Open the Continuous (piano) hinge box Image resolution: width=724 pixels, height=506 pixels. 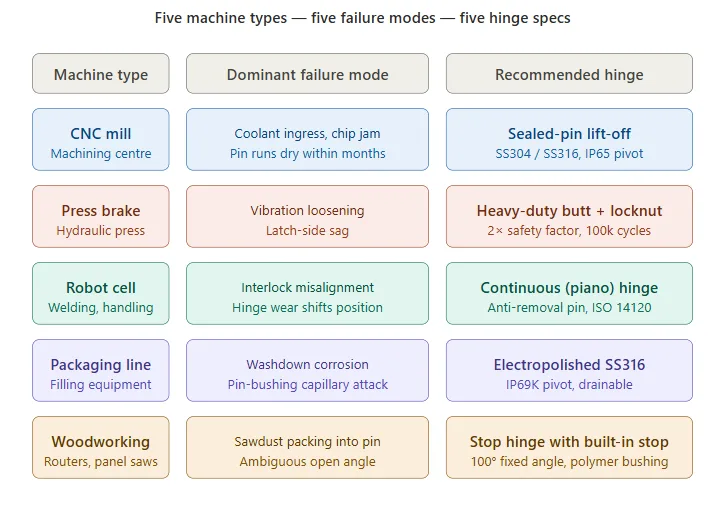[x=569, y=294]
